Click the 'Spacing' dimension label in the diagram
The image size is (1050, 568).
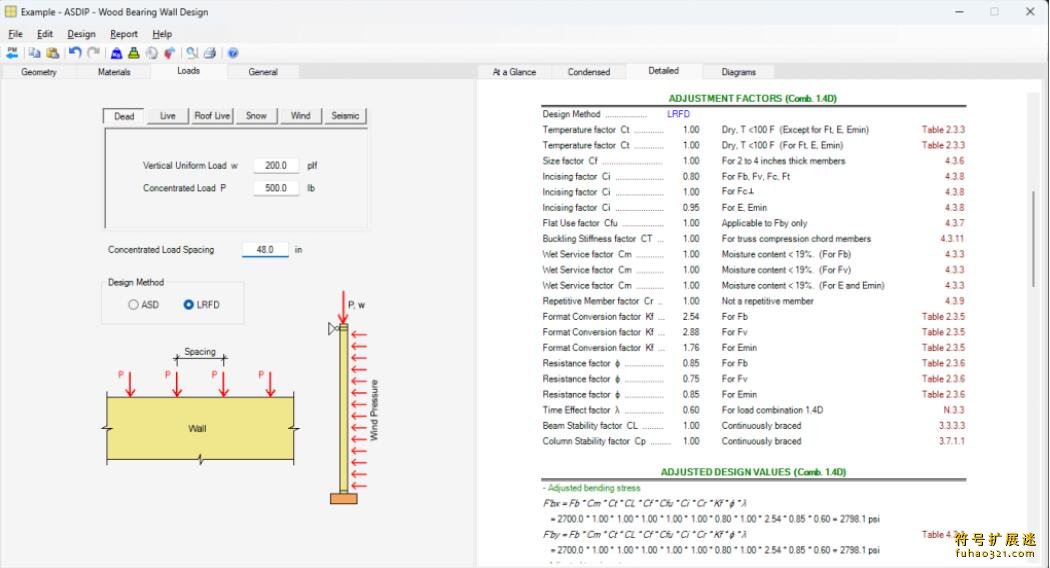click(200, 352)
